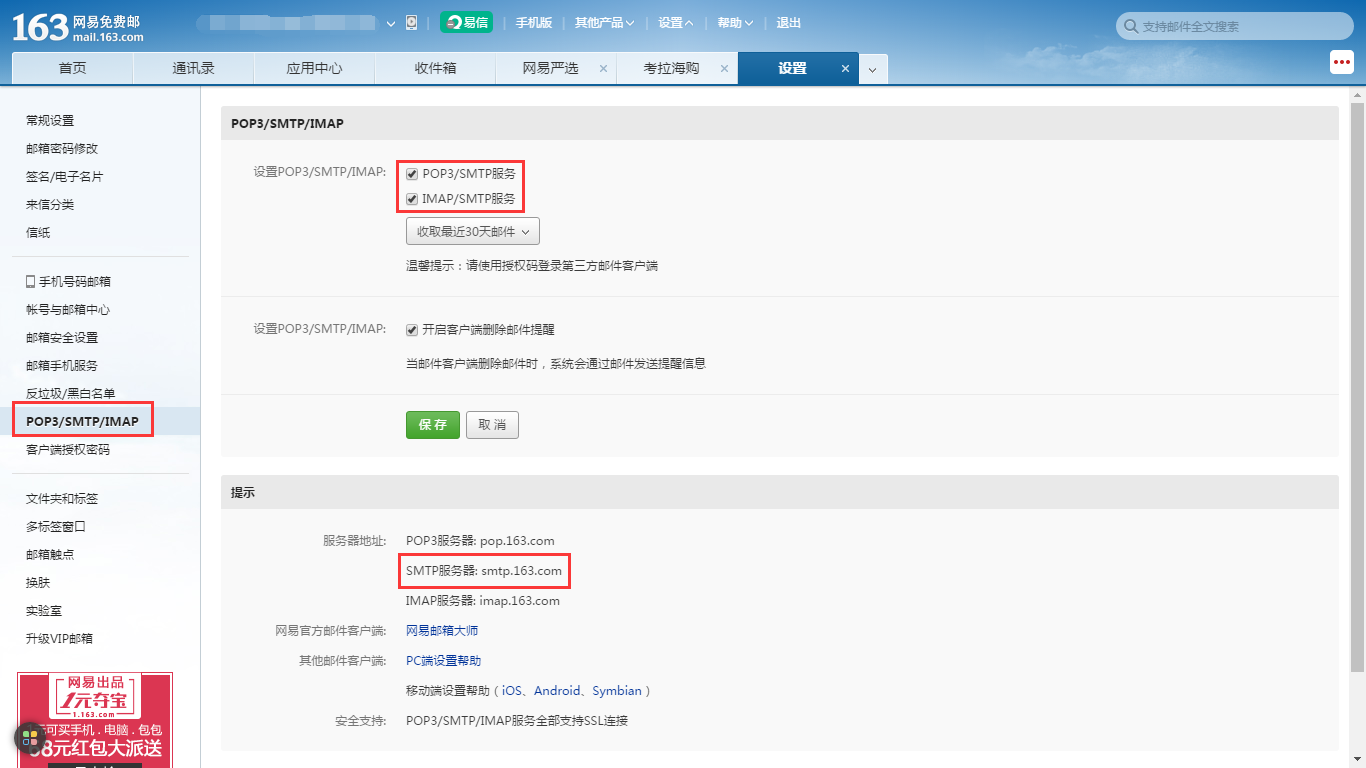The height and width of the screenshot is (768, 1366).
Task: Click the 163 NetEase mail logo
Action: 77,27
